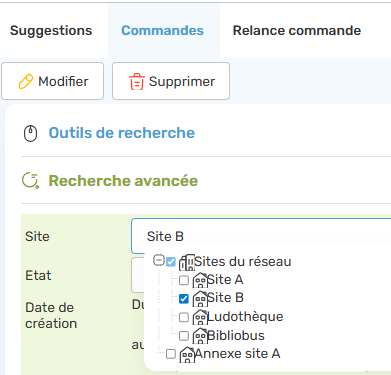Check the Site A checkbox
Image resolution: width=391 pixels, height=375 pixels.
(x=184, y=281)
